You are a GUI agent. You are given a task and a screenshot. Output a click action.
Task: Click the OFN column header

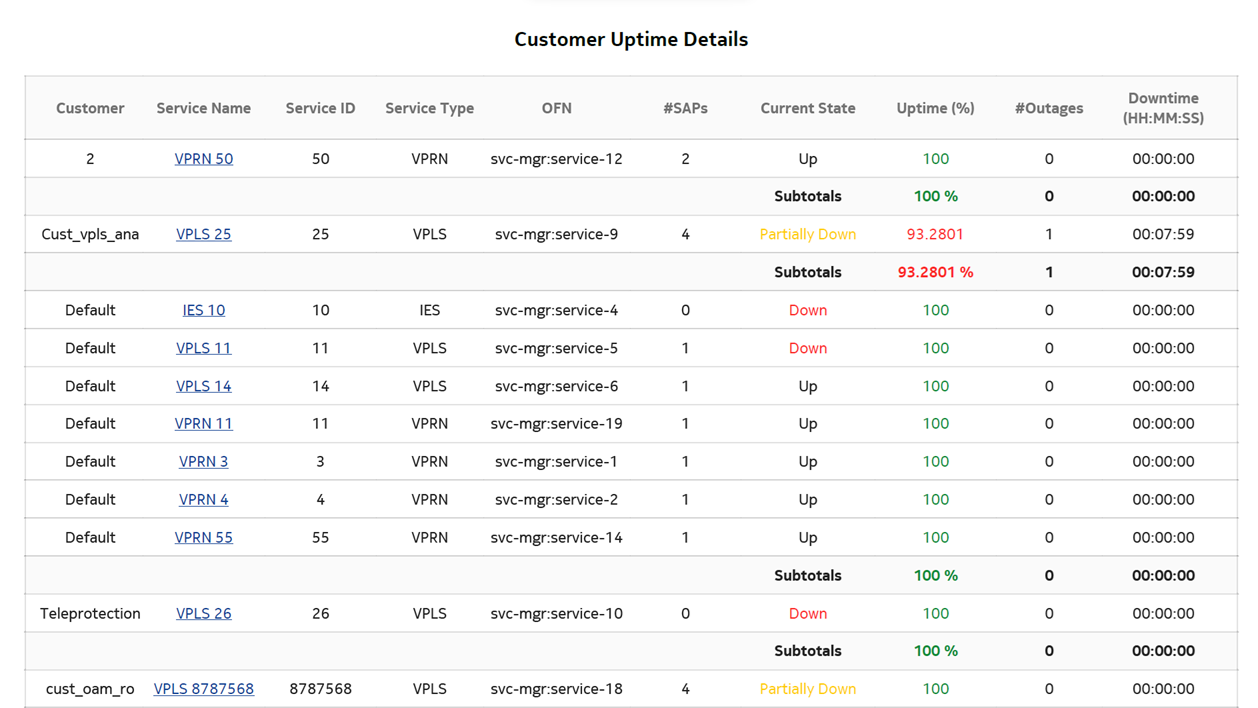click(556, 108)
